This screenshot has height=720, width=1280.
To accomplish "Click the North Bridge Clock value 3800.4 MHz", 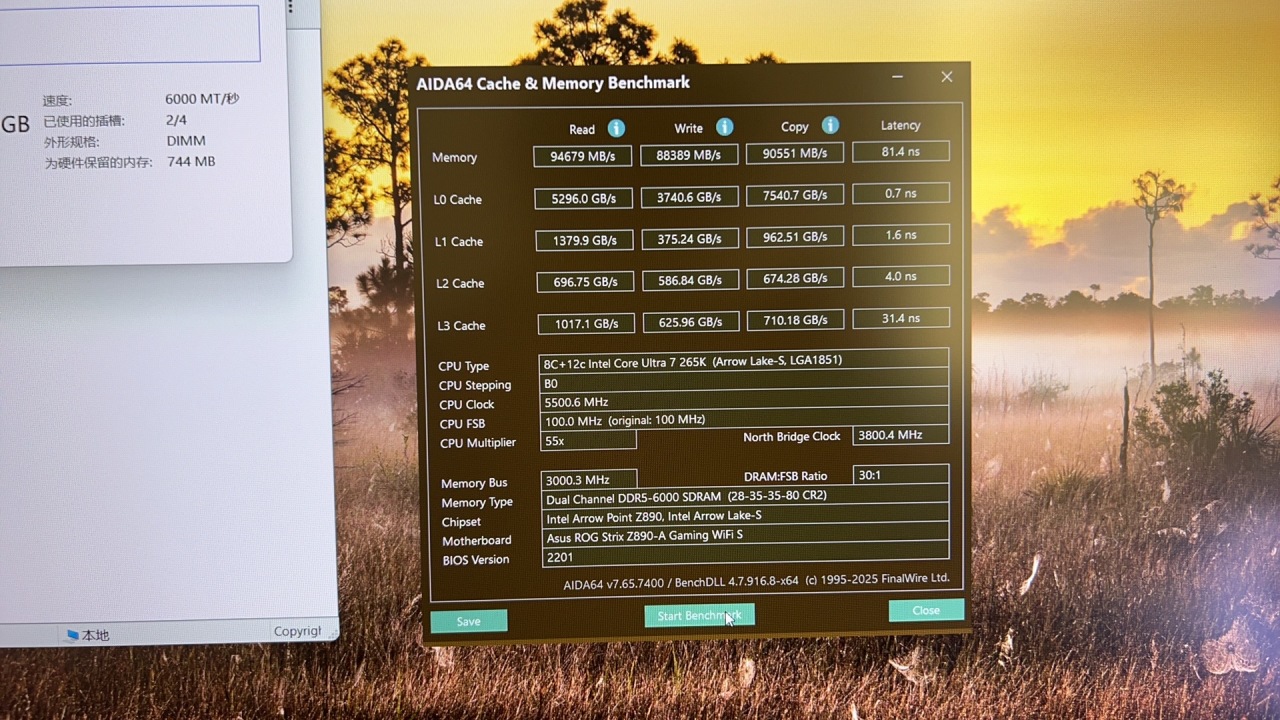I will 901,435.
